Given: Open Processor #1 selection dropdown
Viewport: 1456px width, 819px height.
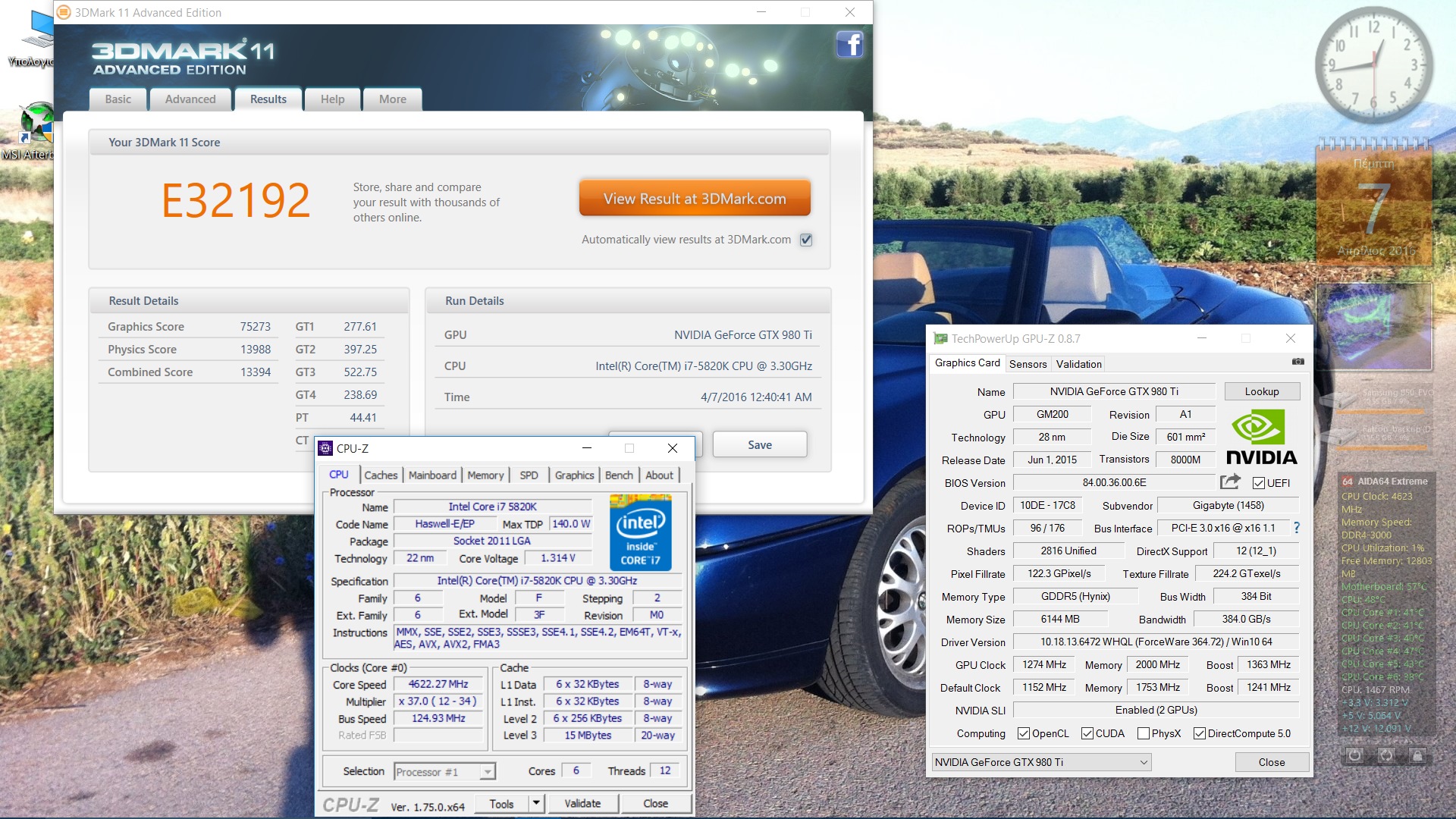Looking at the screenshot, I should [445, 772].
